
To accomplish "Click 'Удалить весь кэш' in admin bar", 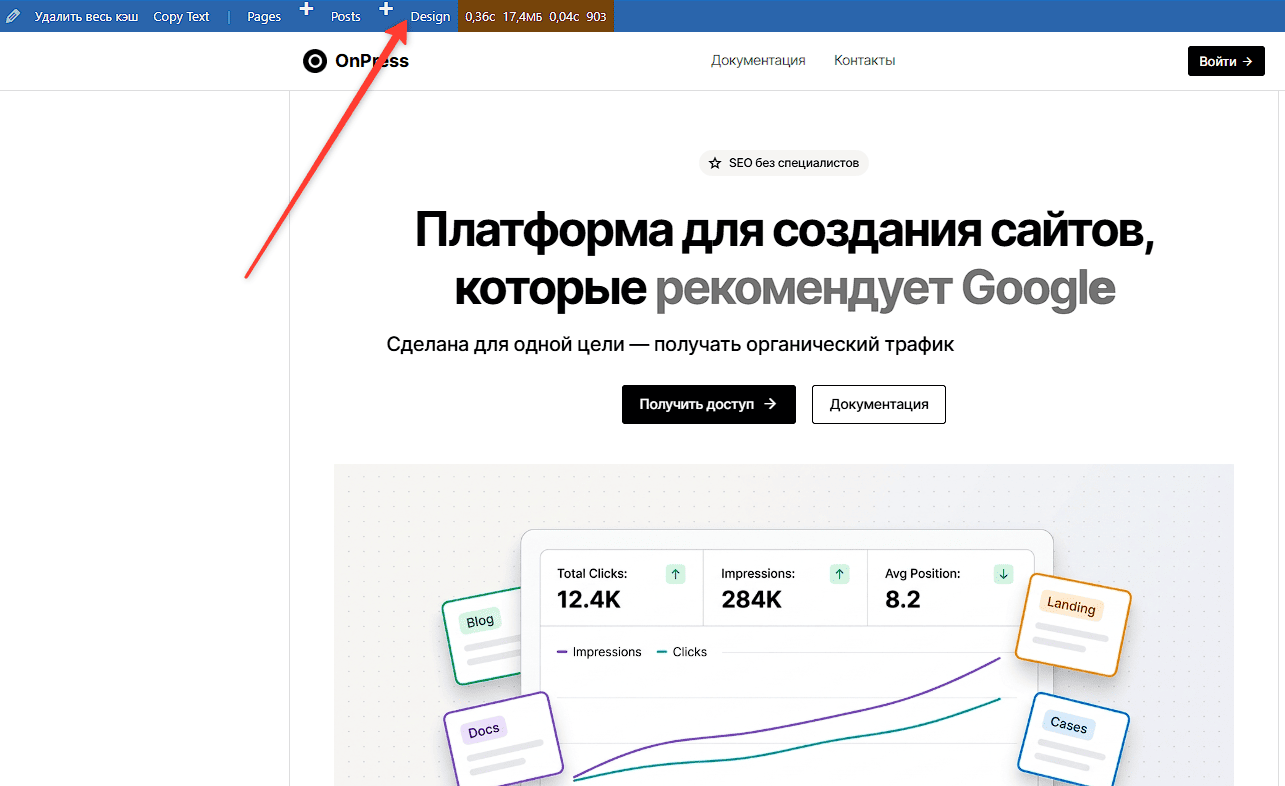I will pos(87,17).
